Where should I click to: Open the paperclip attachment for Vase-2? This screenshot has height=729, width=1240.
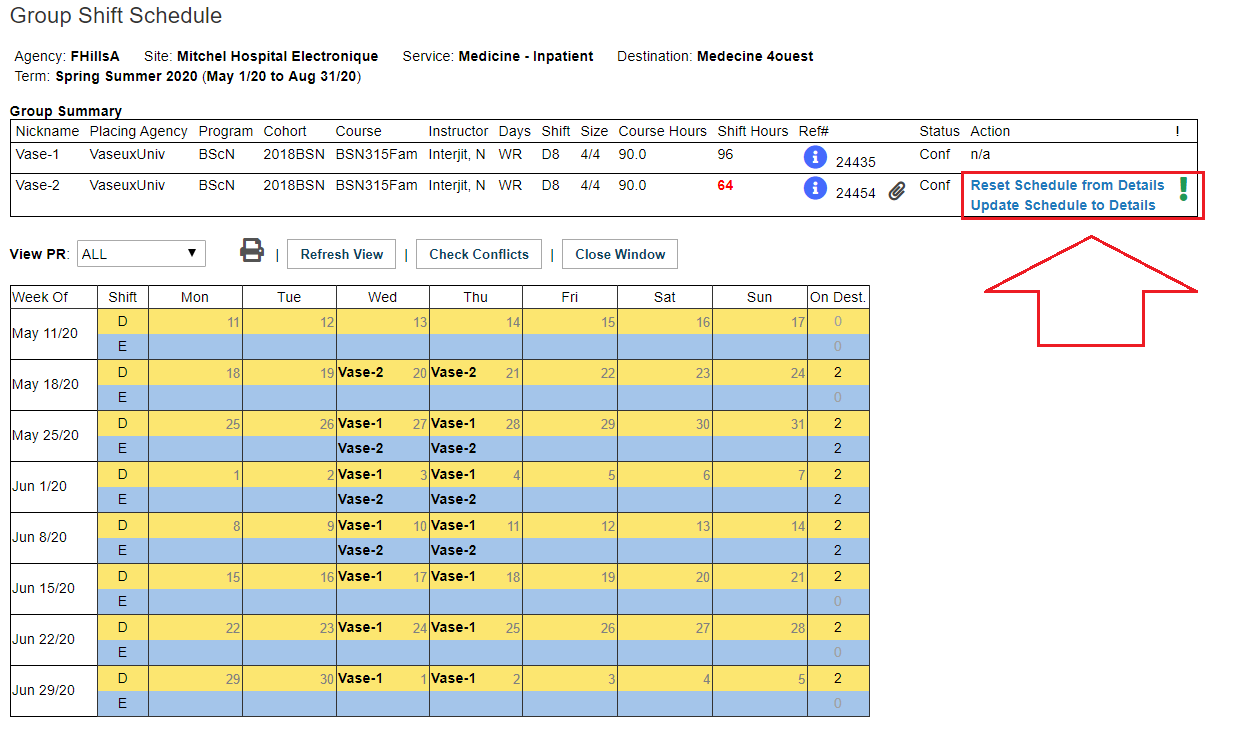coord(897,190)
